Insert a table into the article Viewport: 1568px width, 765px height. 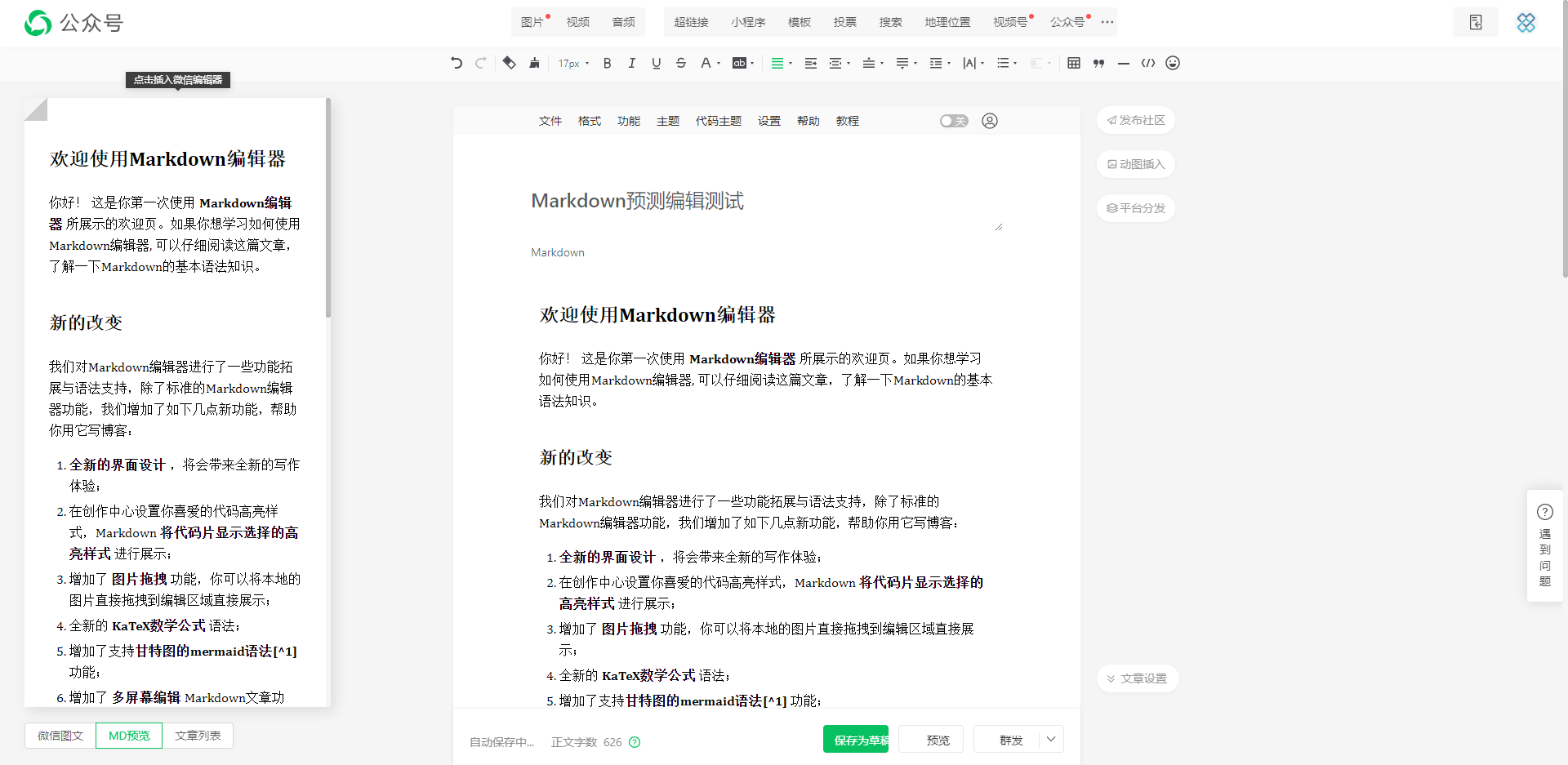click(x=1074, y=63)
